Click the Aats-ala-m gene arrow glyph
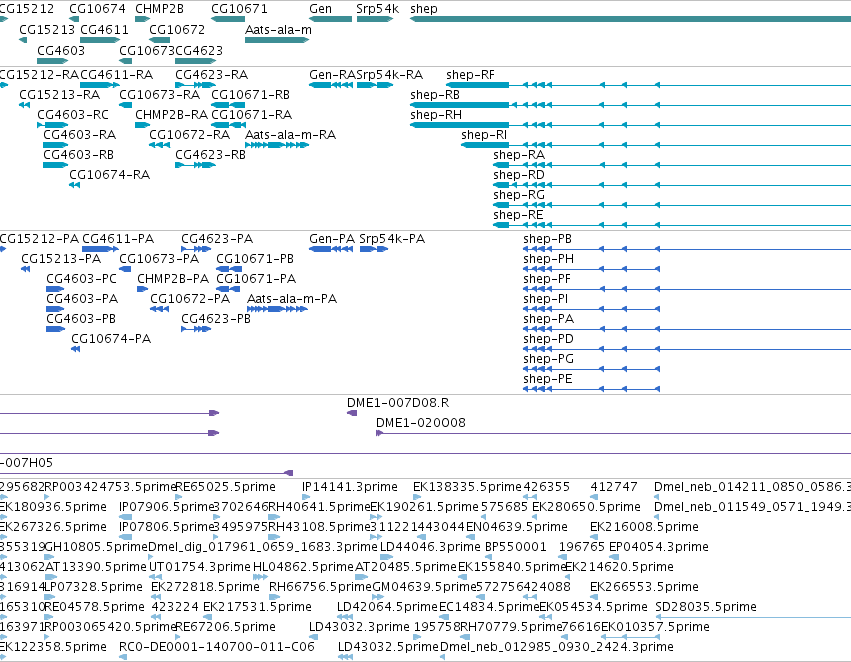 click(x=277, y=40)
